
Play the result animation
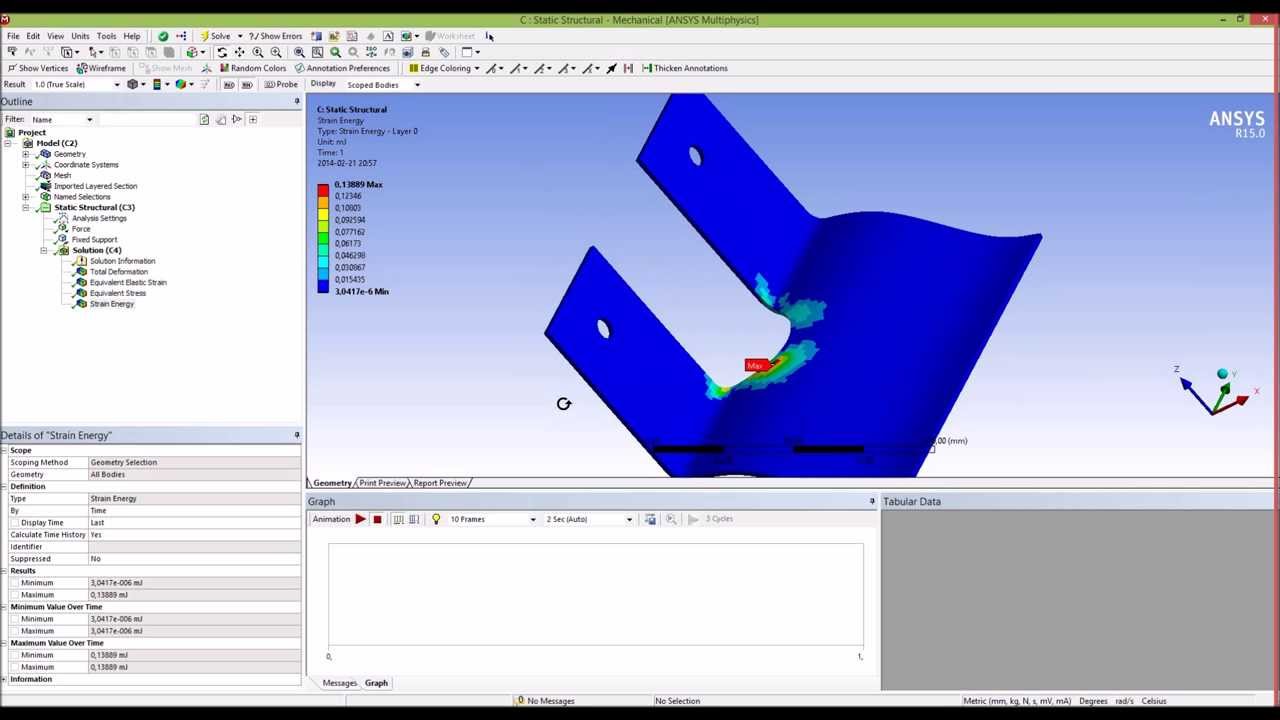(x=360, y=519)
